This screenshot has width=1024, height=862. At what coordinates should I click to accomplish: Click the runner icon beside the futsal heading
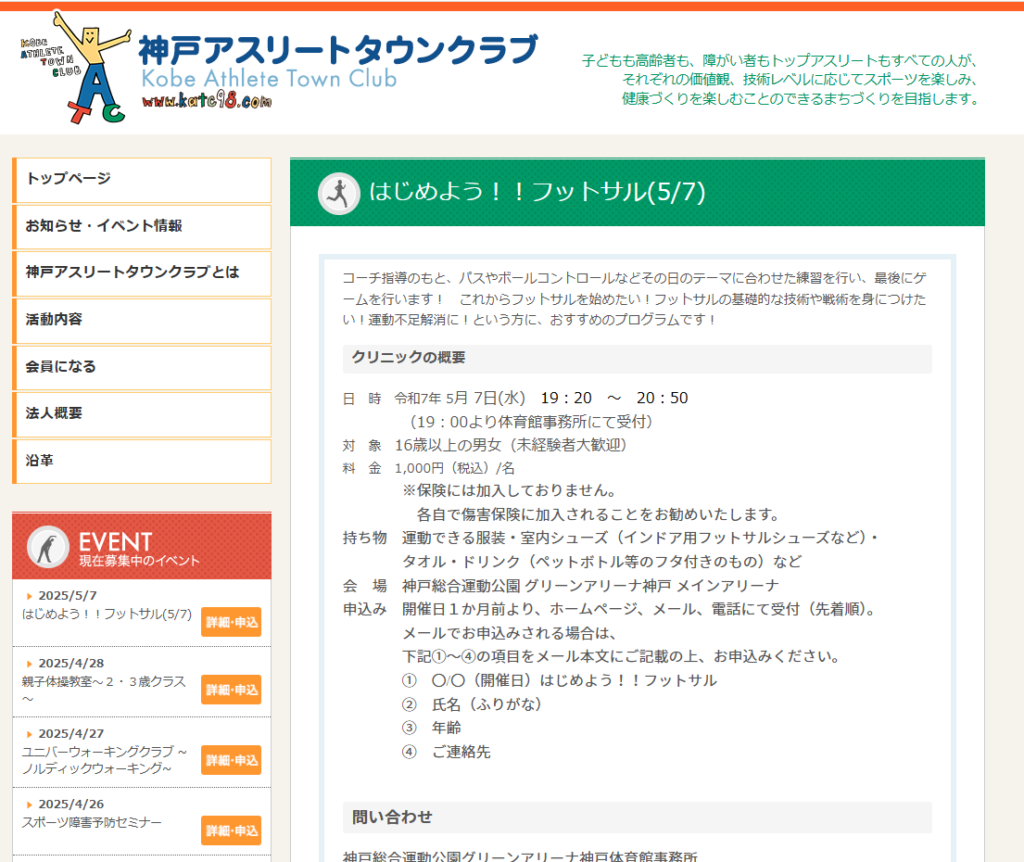[x=339, y=193]
